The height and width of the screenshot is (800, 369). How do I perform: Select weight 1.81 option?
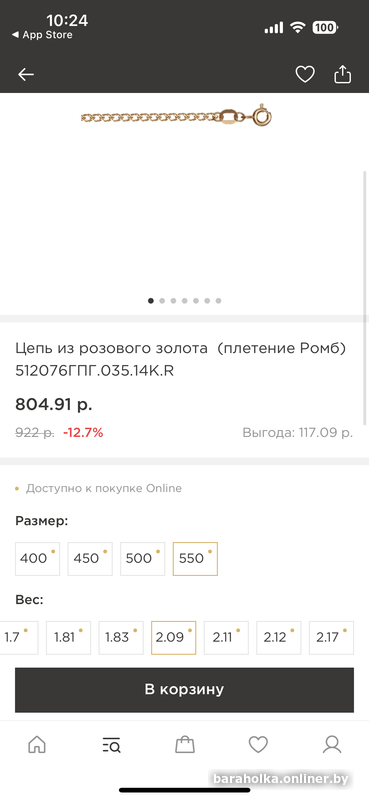coord(68,638)
